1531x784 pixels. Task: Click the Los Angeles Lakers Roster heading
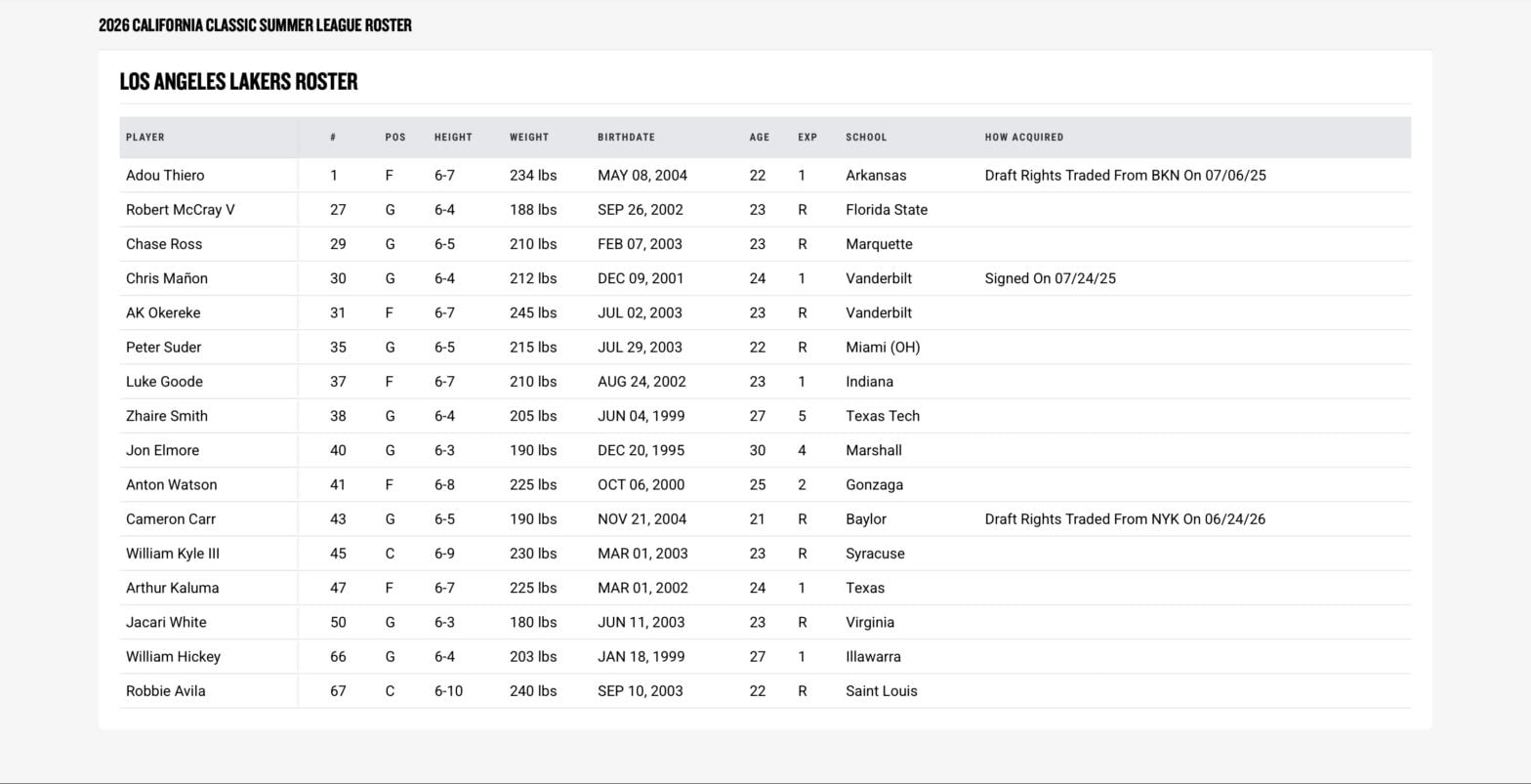pos(239,82)
